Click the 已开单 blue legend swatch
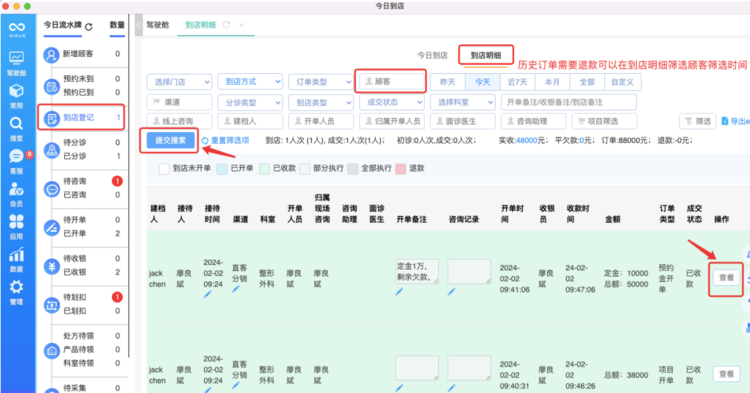The height and width of the screenshot is (393, 750). pos(221,169)
